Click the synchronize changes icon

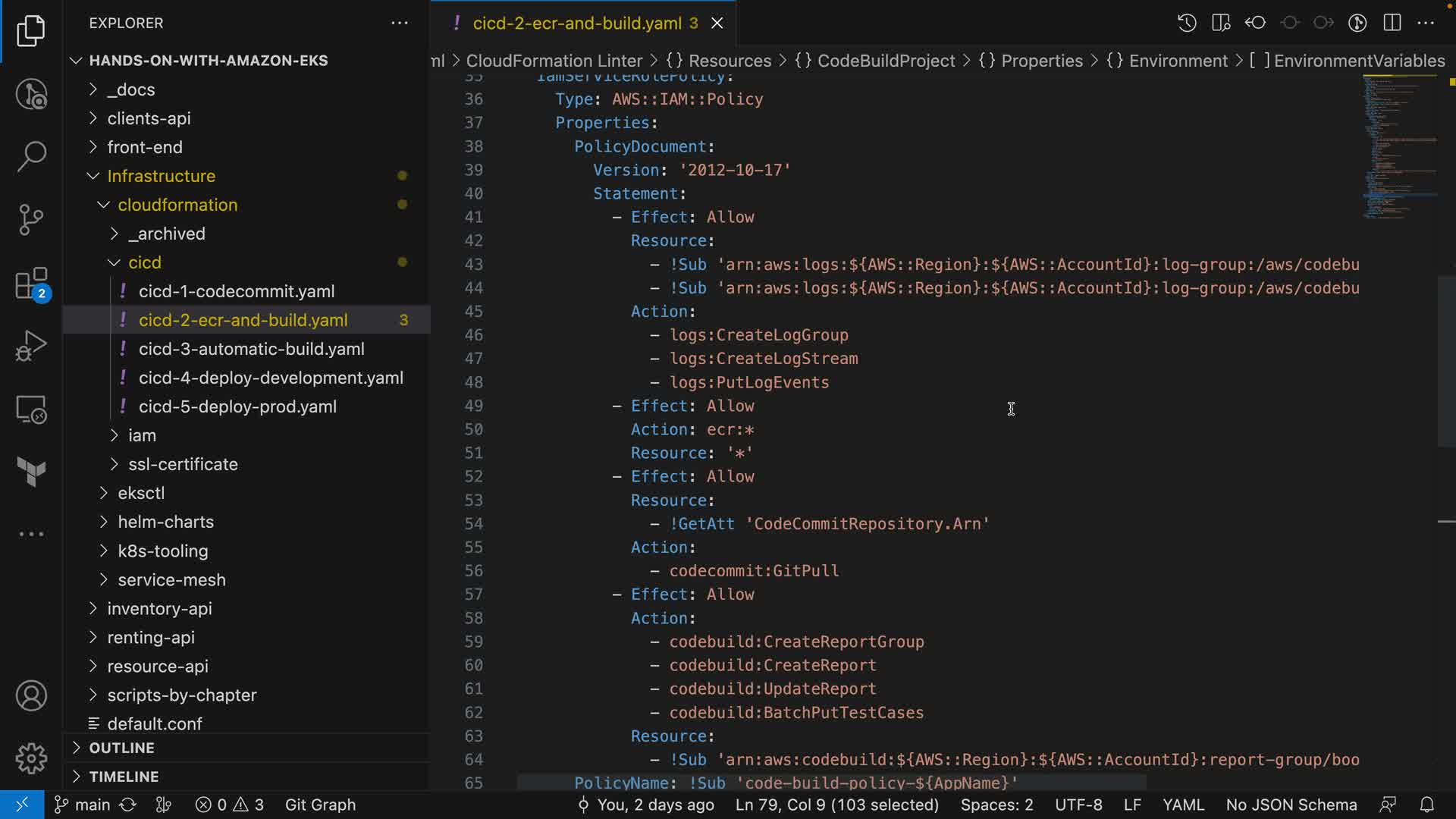pyautogui.click(x=128, y=805)
